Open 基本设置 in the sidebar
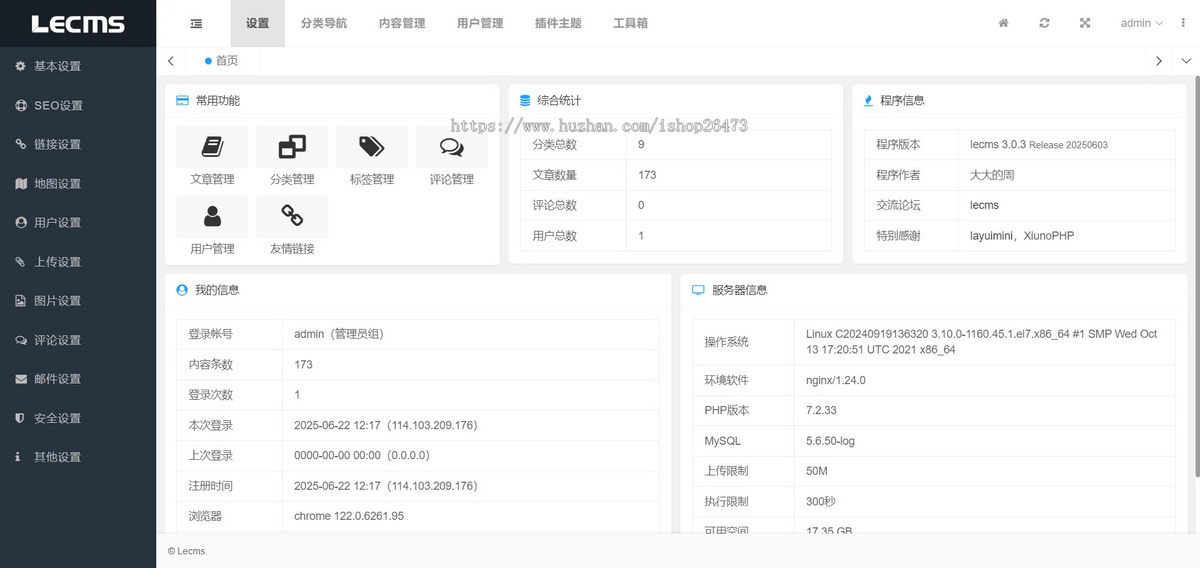 78,66
